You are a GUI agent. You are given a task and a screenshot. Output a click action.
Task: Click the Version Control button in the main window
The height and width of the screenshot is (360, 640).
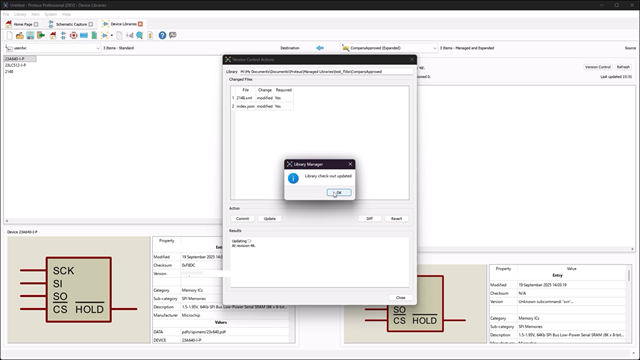tap(598, 67)
